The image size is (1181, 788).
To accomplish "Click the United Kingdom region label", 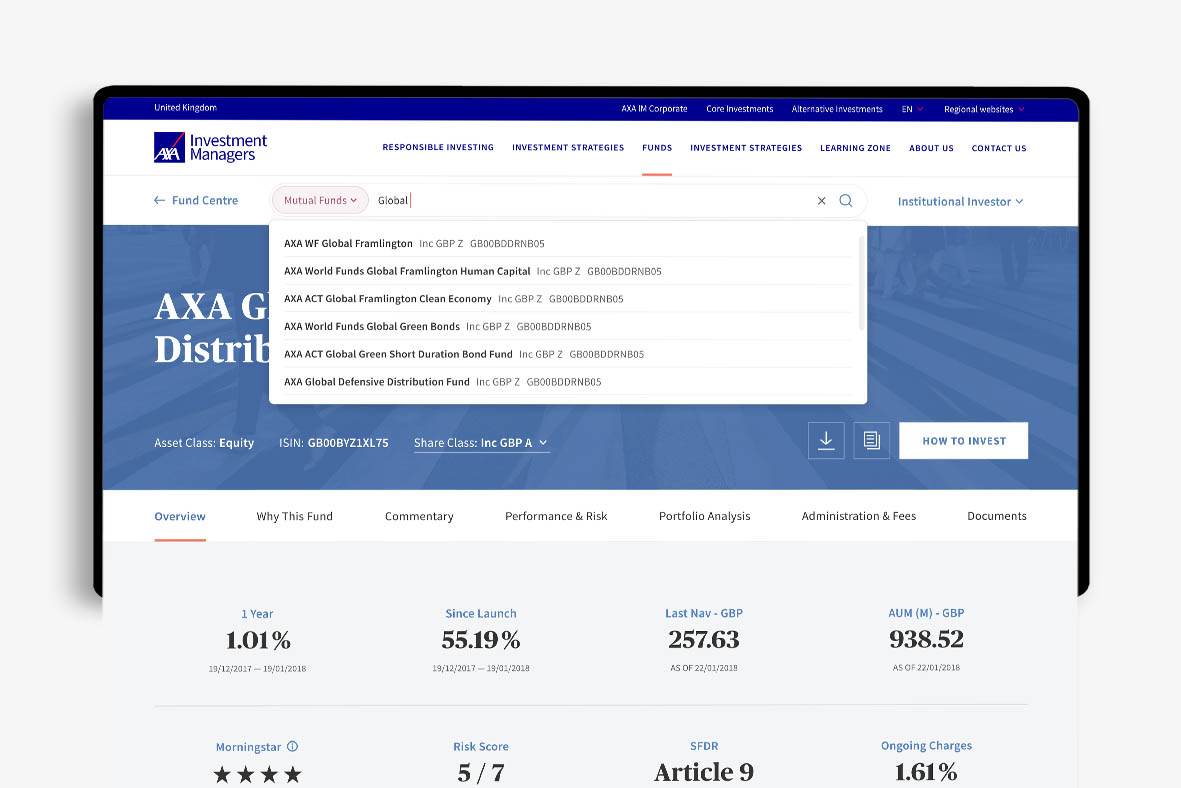I will (x=185, y=108).
